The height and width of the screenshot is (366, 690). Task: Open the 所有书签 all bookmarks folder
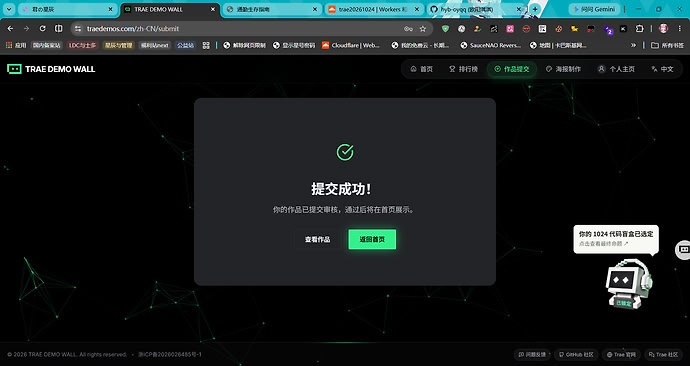(x=667, y=45)
